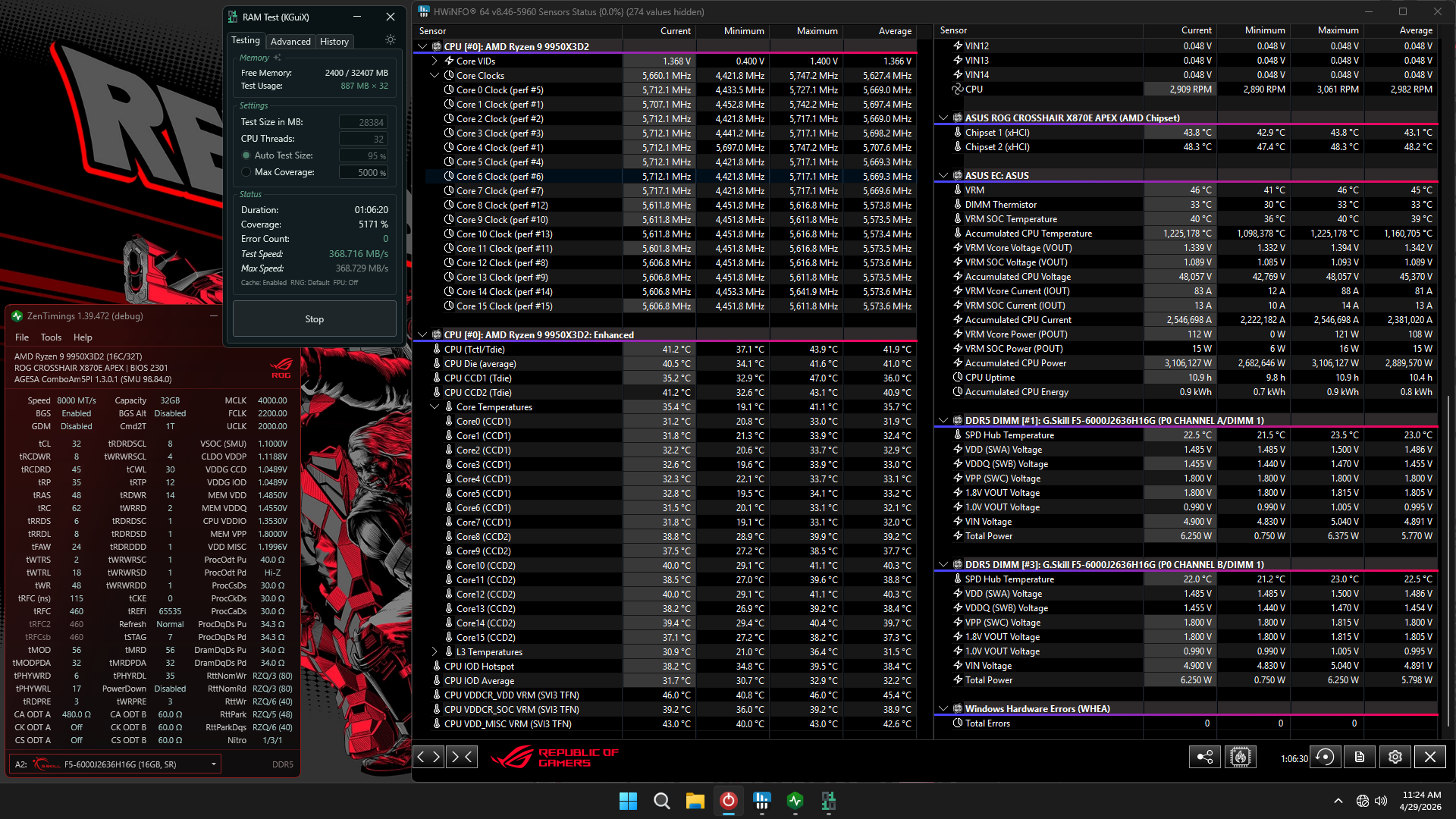Click the expand-columns double arrow button in HWiNFO
The image size is (1456, 819).
pyautogui.click(x=428, y=756)
